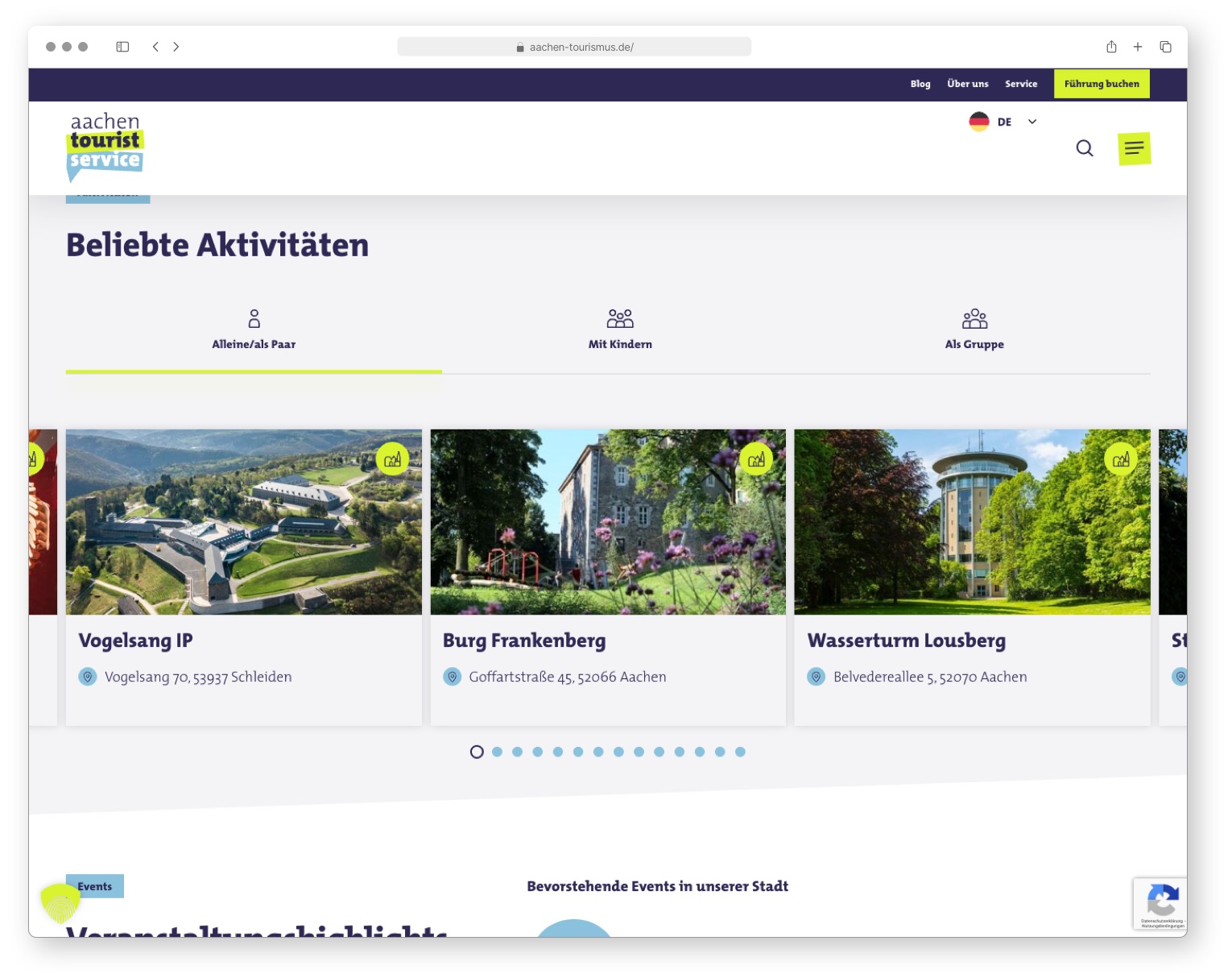Jump to the last carousel dot
The image size is (1232, 974).
(740, 752)
